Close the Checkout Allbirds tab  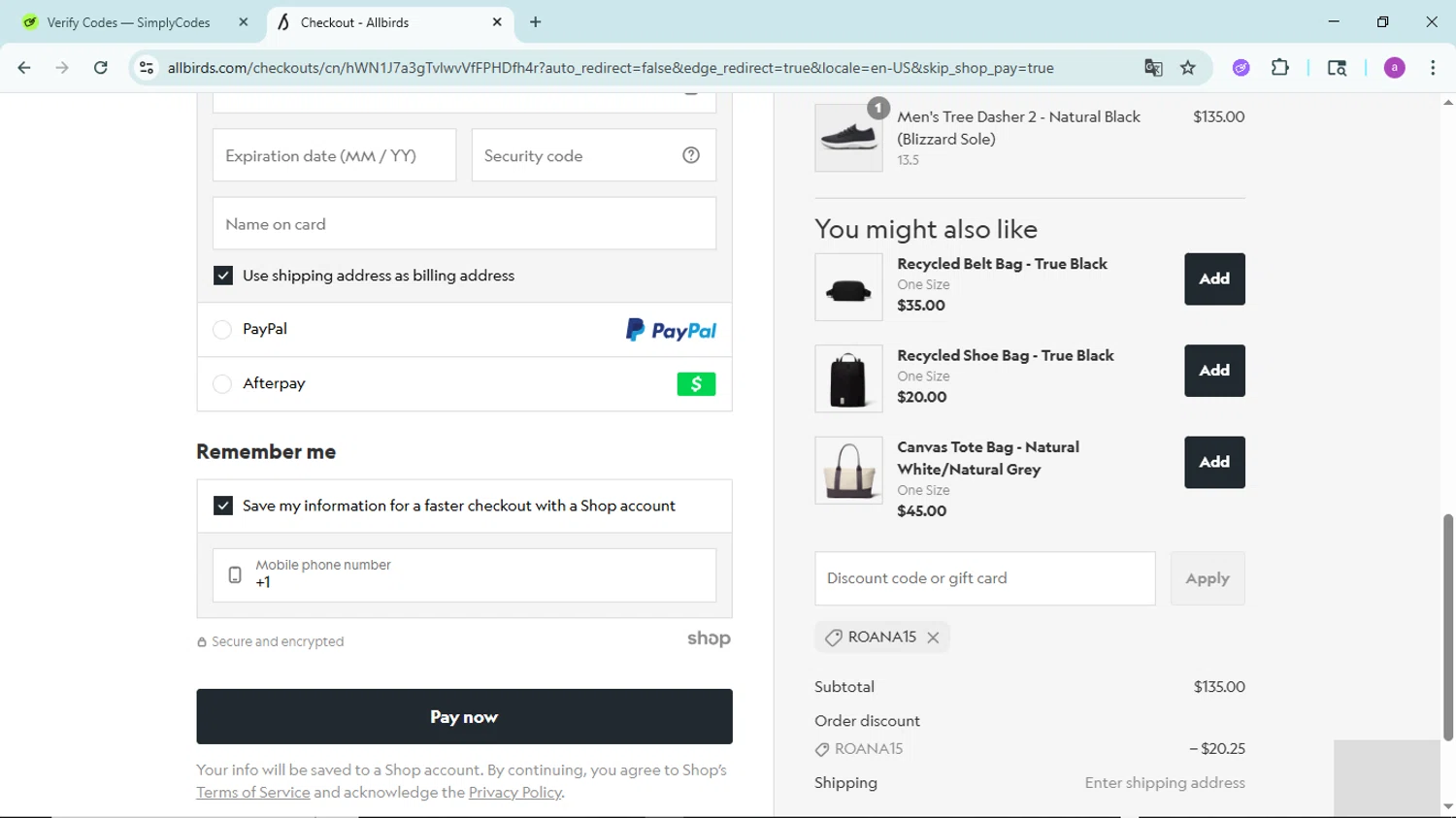pyautogui.click(x=497, y=21)
